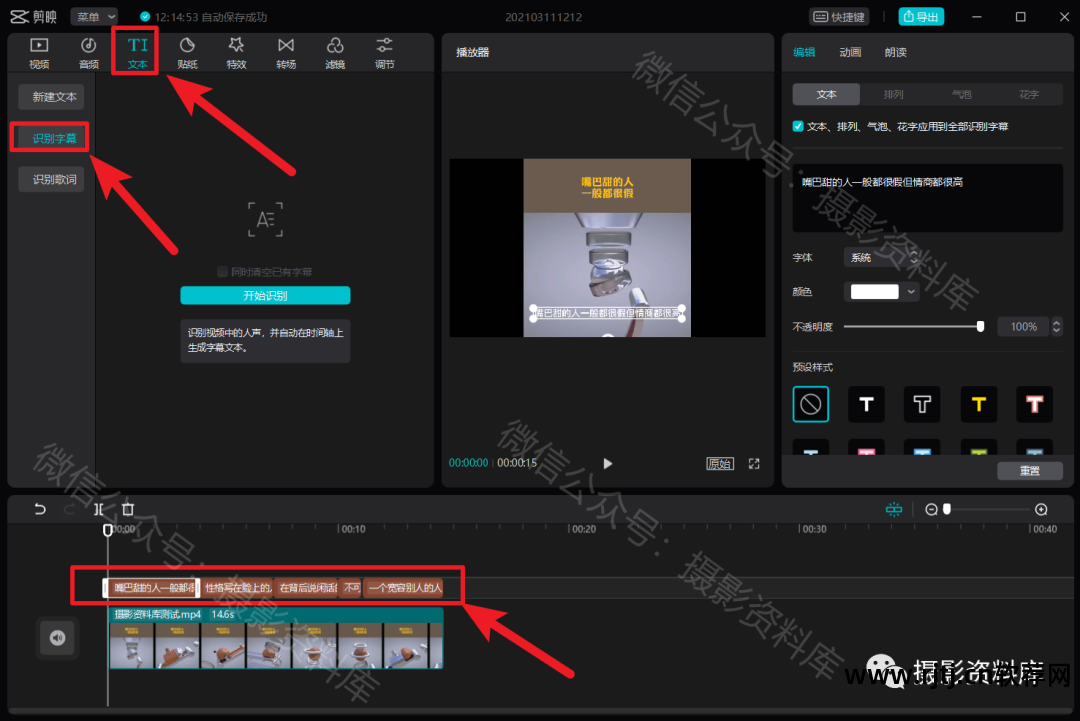Viewport: 1080px width, 721px height.
Task: Switch to the 编辑 tab
Action: click(804, 52)
